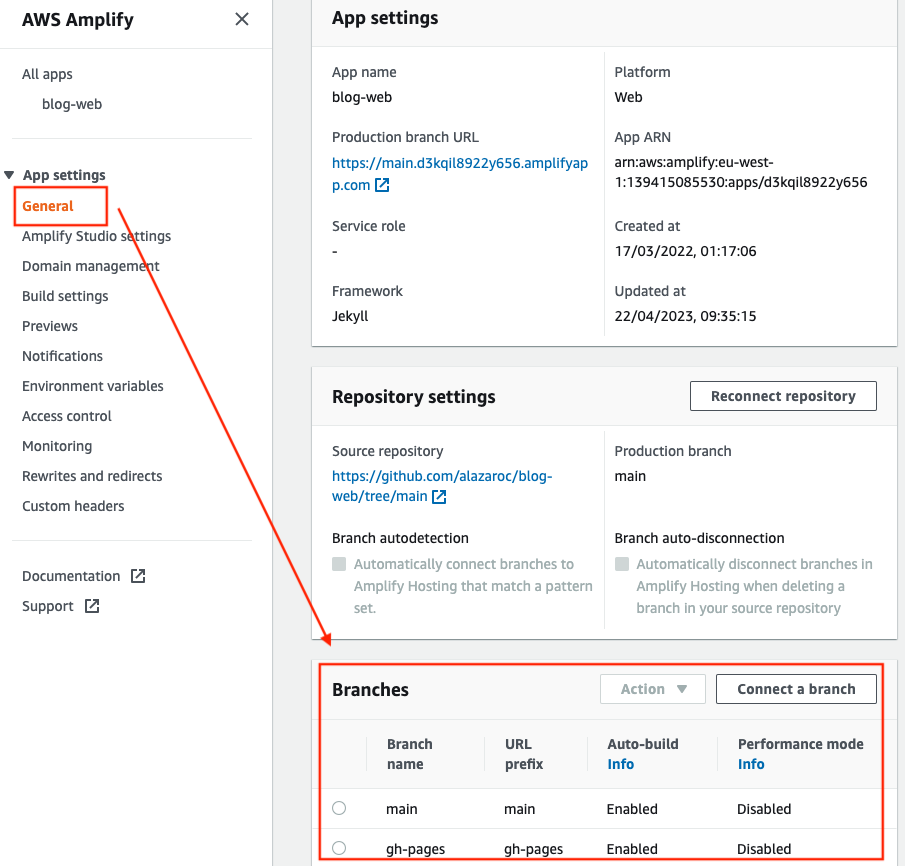905x866 pixels.
Task: Click the App ARN value text
Action: (x=741, y=172)
